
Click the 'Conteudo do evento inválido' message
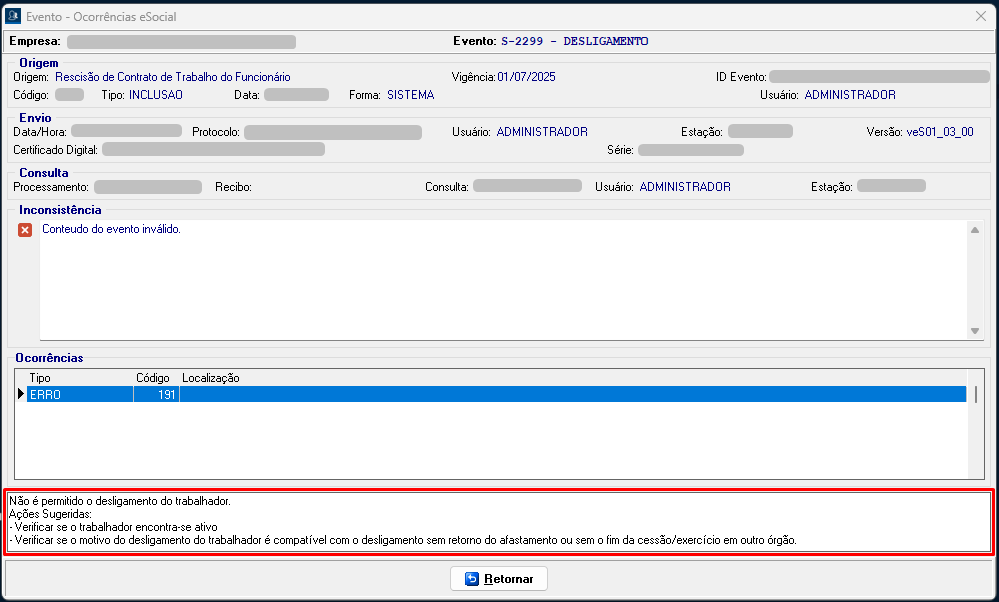pos(111,229)
